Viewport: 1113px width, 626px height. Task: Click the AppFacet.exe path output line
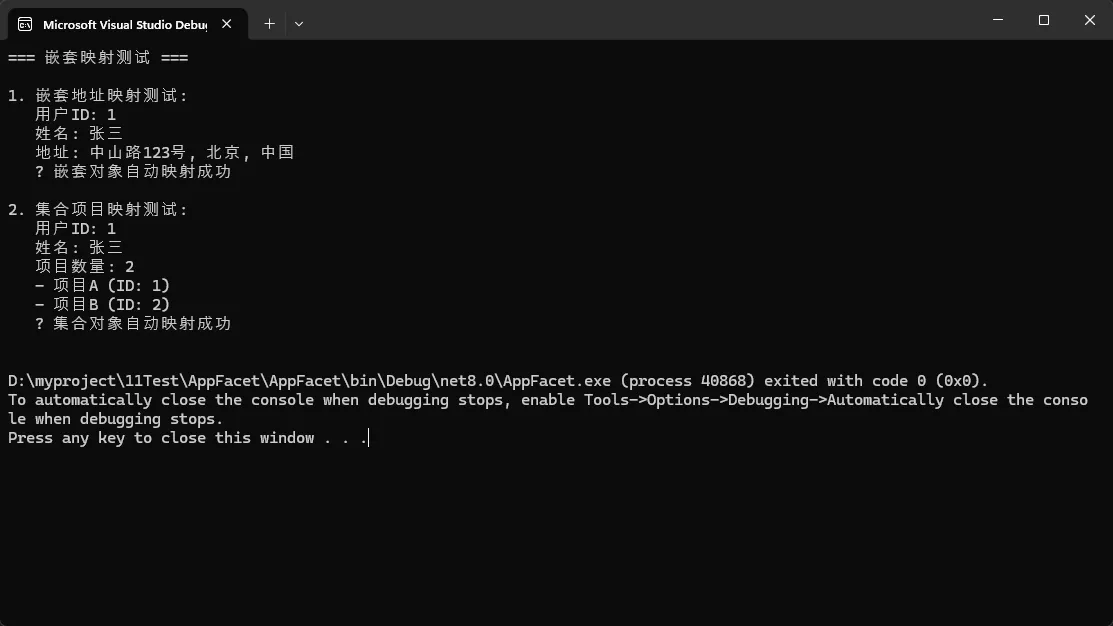tap(497, 381)
